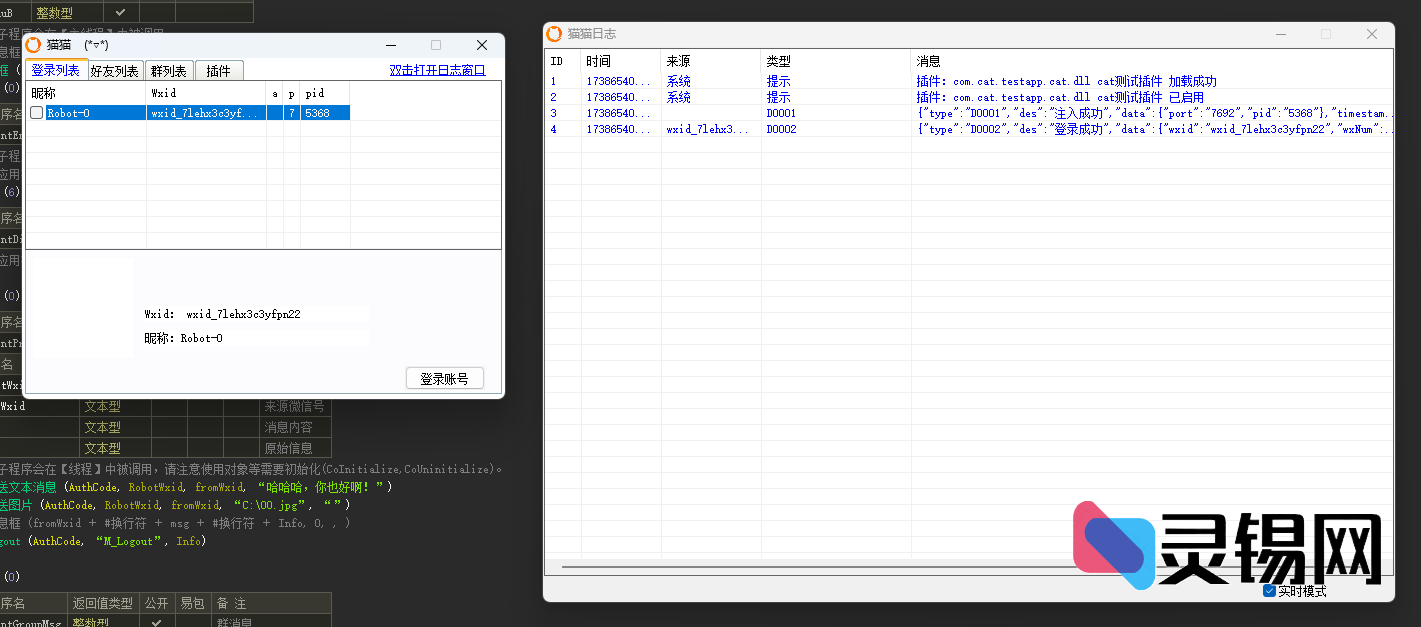
Task: Tick the Robot-0 account checkbox
Action: (x=37, y=113)
